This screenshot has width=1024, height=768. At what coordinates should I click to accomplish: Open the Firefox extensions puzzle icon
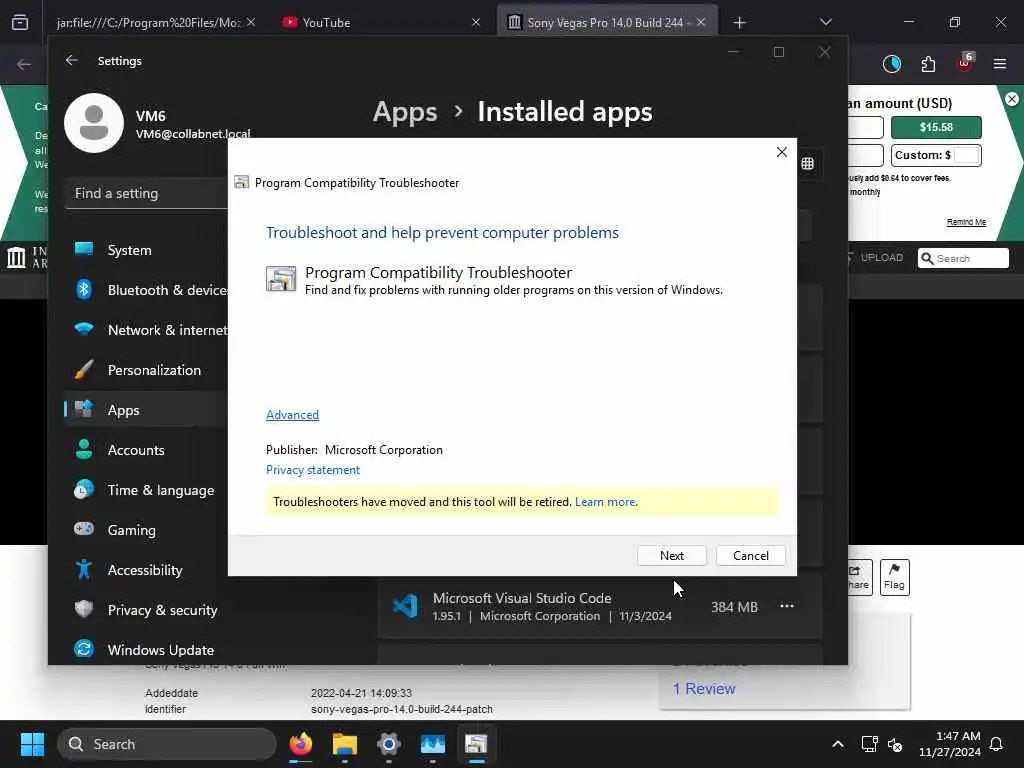click(x=928, y=64)
